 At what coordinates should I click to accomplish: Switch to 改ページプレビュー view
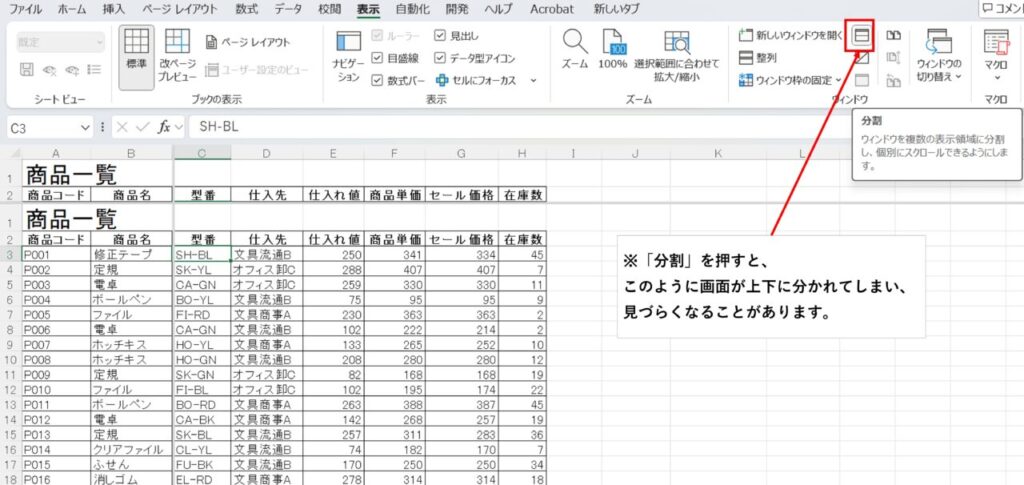click(176, 57)
